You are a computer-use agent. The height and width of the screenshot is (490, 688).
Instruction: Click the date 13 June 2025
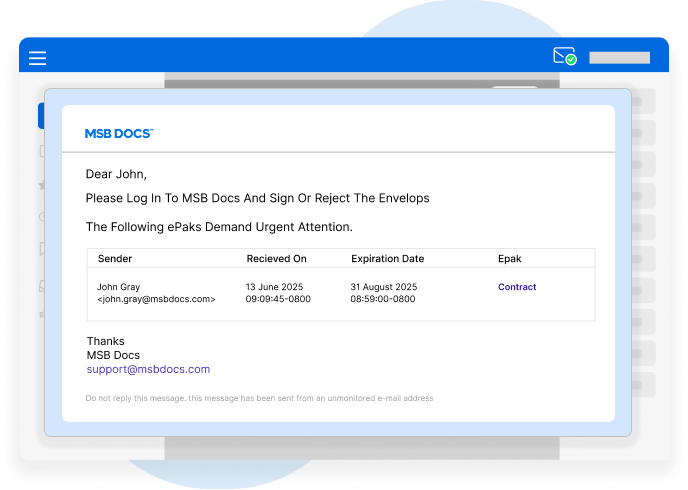click(x=274, y=287)
